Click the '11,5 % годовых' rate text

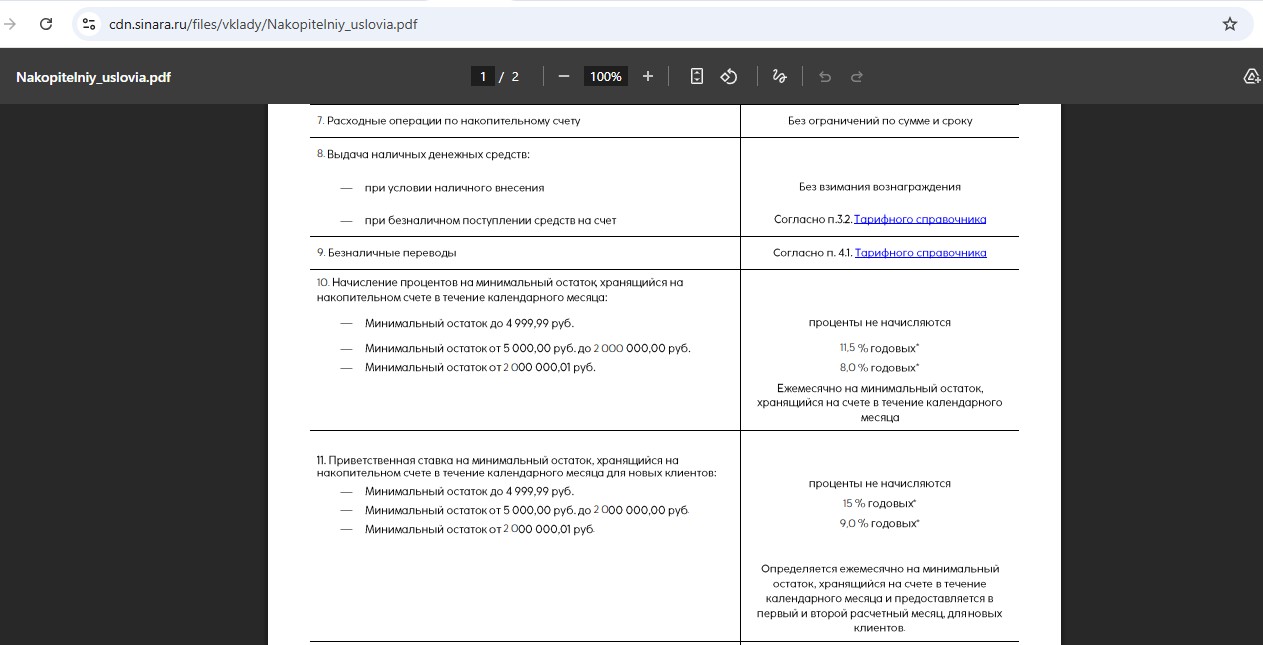tap(879, 348)
